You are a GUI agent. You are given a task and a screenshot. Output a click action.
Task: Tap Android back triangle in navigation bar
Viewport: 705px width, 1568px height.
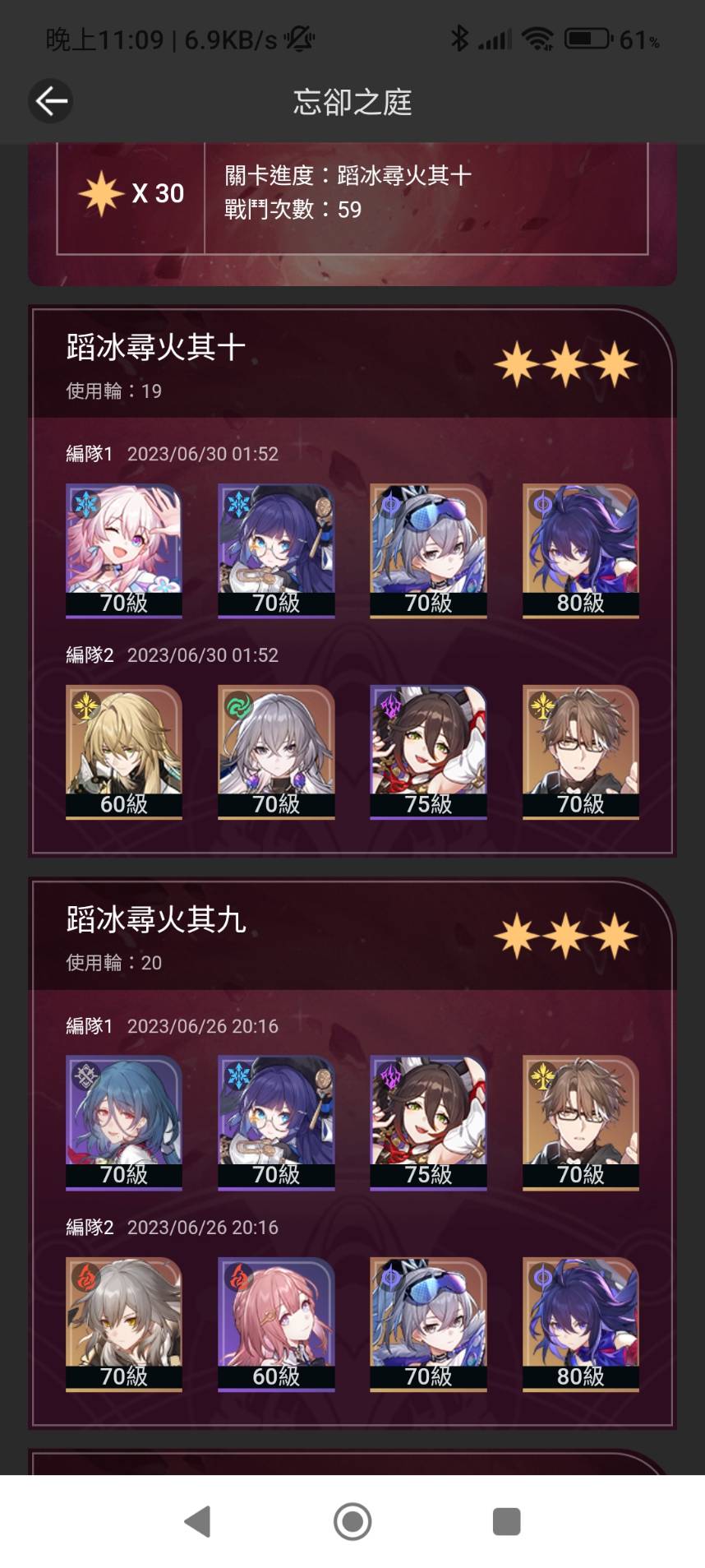[198, 1521]
